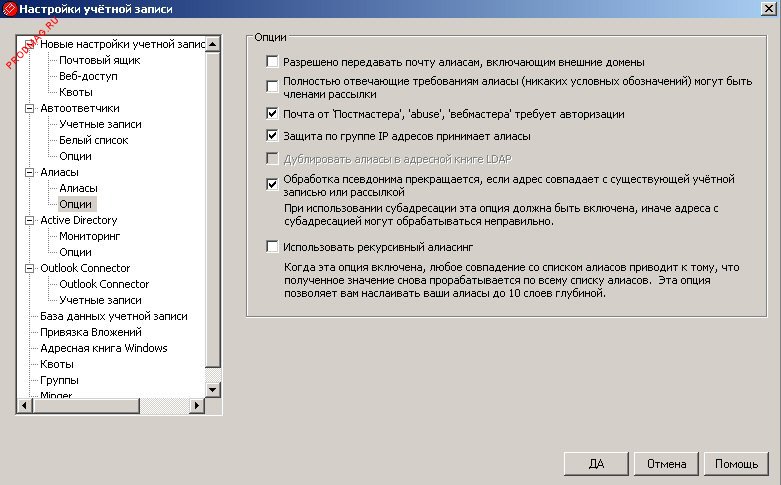This screenshot has height=485, width=781.
Task: Enable 'Использовать рекурсивный алиасинг' checkbox
Action: click(x=272, y=245)
